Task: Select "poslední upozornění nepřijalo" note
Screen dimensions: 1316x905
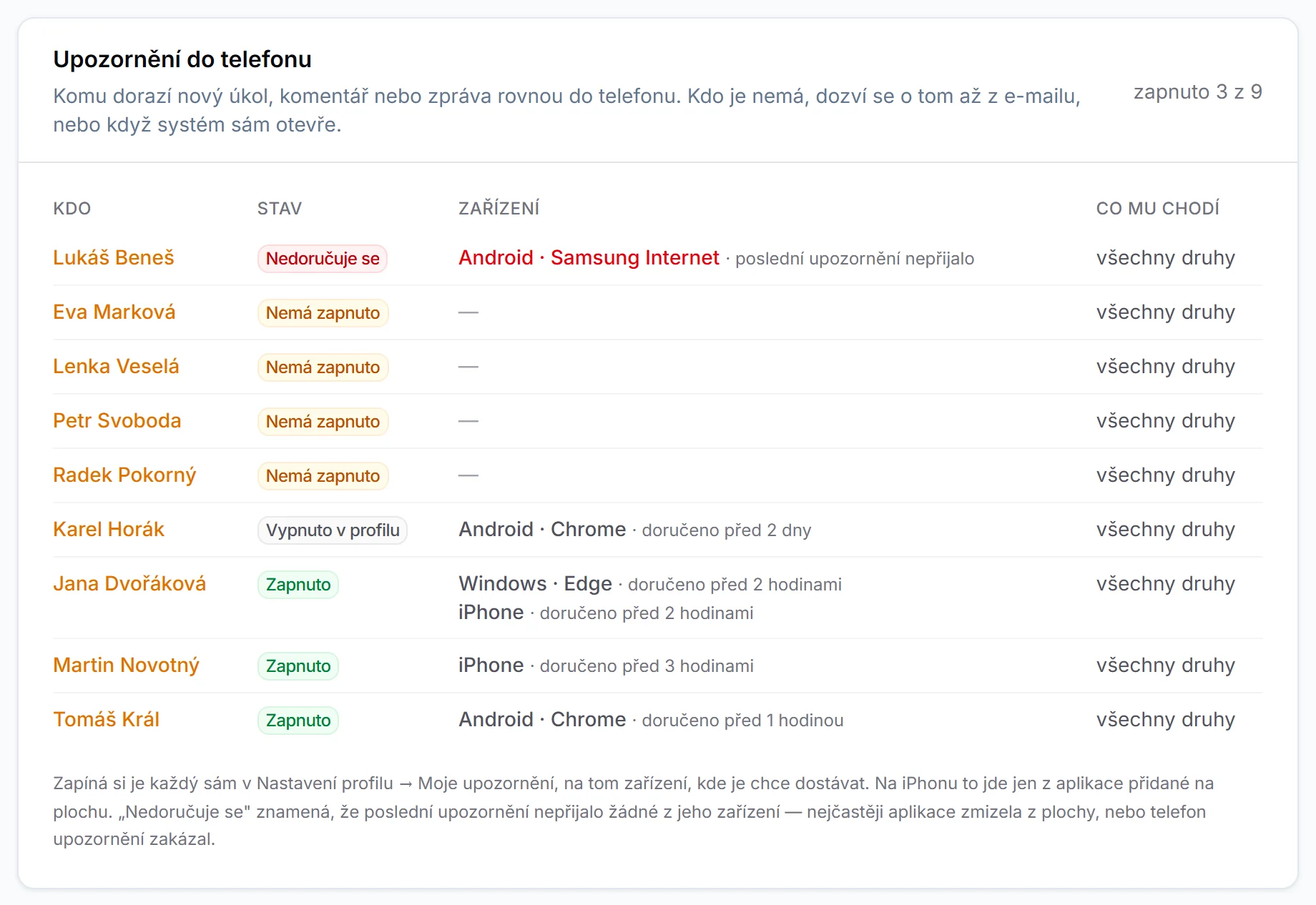Action: click(855, 259)
